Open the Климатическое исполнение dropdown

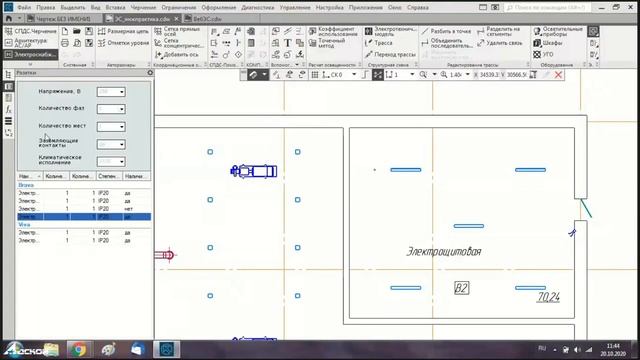click(x=111, y=162)
